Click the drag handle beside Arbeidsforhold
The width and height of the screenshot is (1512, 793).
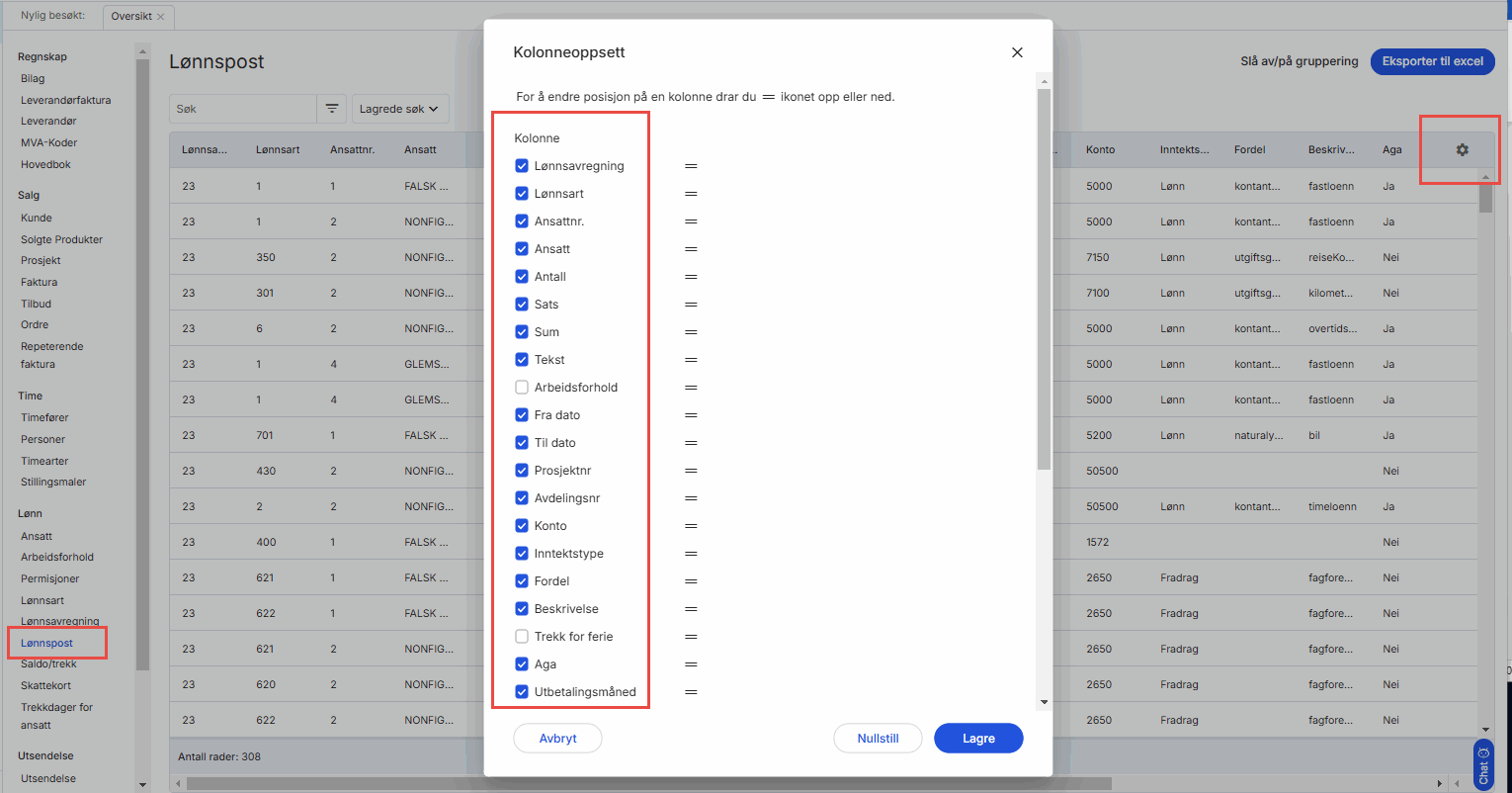point(691,388)
